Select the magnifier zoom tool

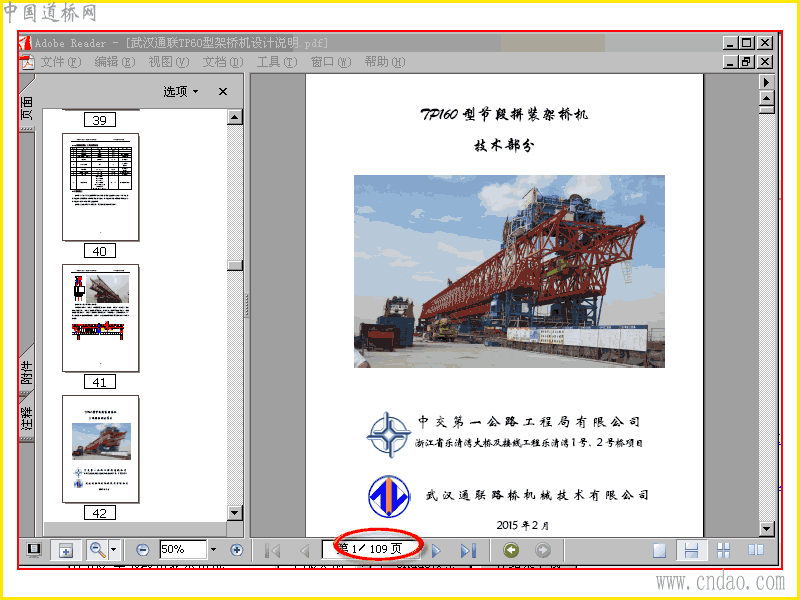96,549
